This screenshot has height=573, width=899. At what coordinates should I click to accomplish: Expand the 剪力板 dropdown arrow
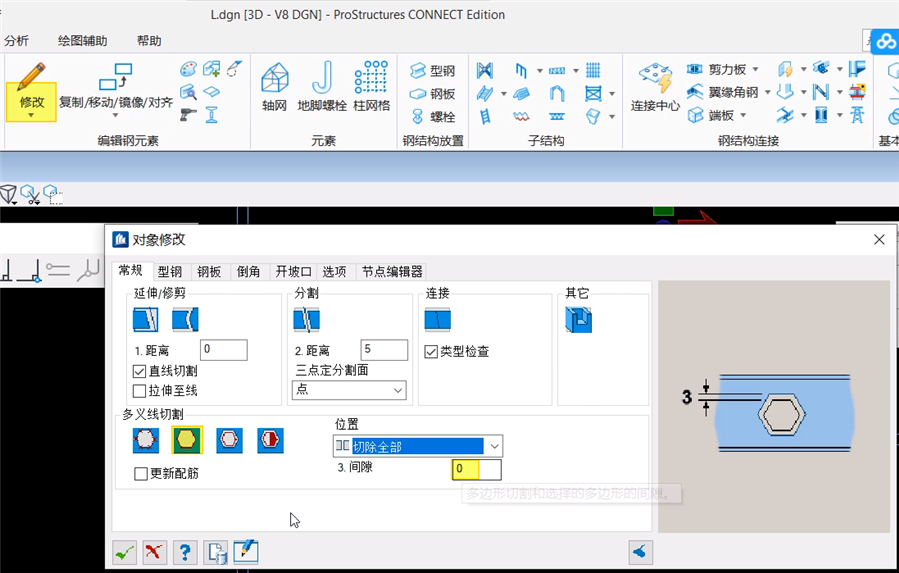tap(755, 69)
